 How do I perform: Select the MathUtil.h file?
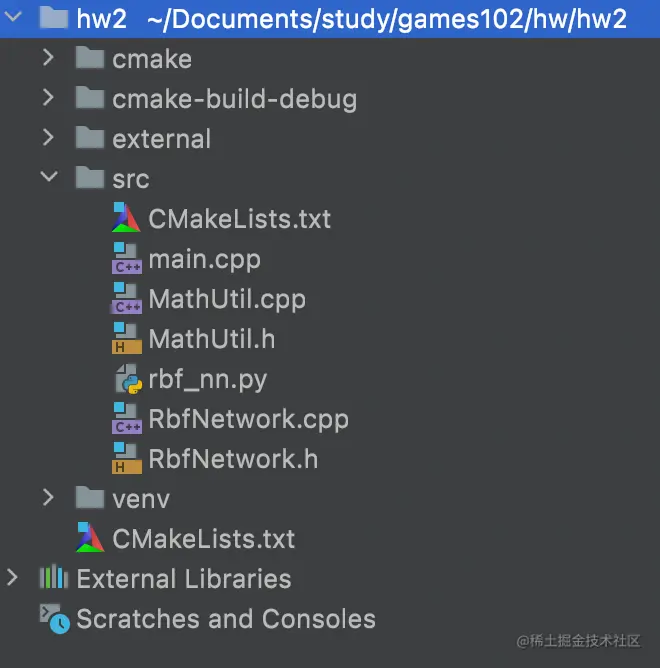click(x=212, y=339)
